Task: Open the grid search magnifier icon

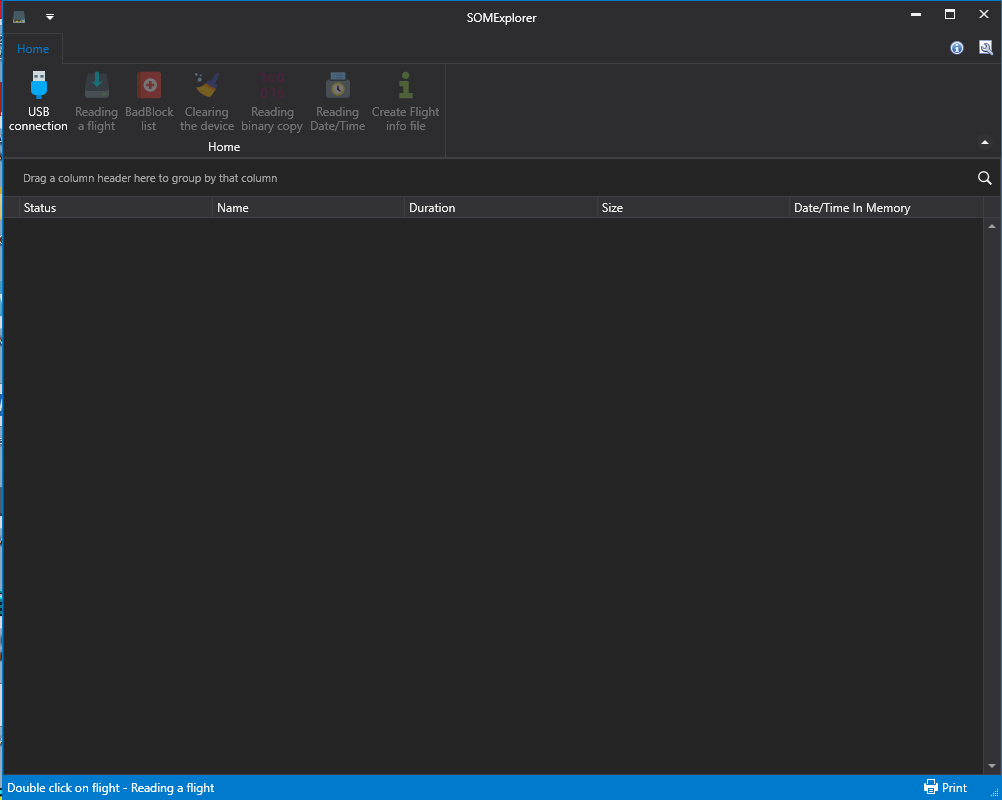Action: (984, 178)
